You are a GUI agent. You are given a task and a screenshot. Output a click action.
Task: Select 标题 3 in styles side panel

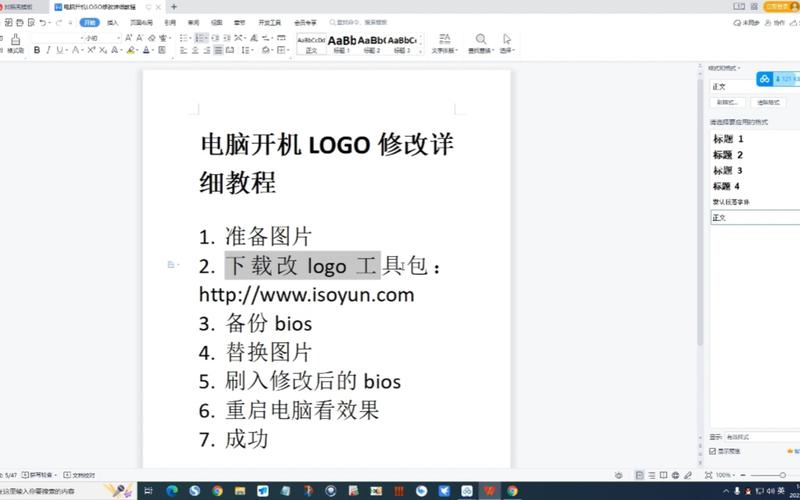(x=728, y=170)
